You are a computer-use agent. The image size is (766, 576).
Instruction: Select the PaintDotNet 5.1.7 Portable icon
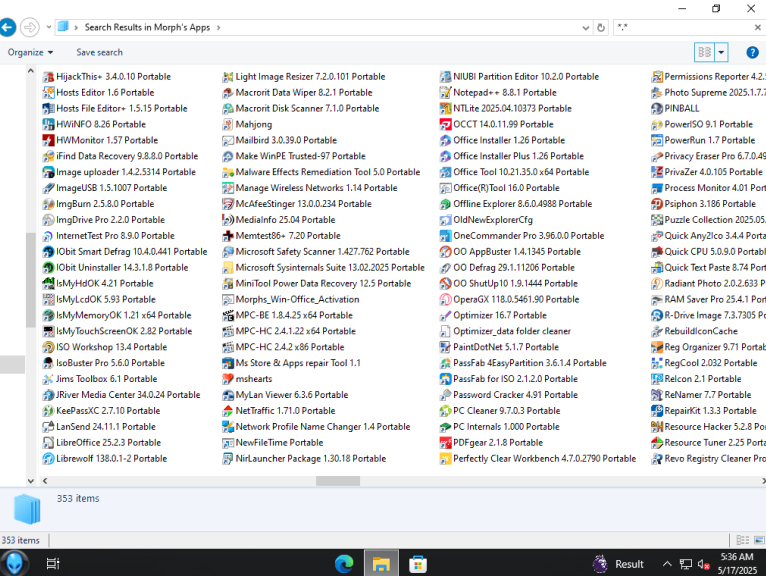(445, 347)
